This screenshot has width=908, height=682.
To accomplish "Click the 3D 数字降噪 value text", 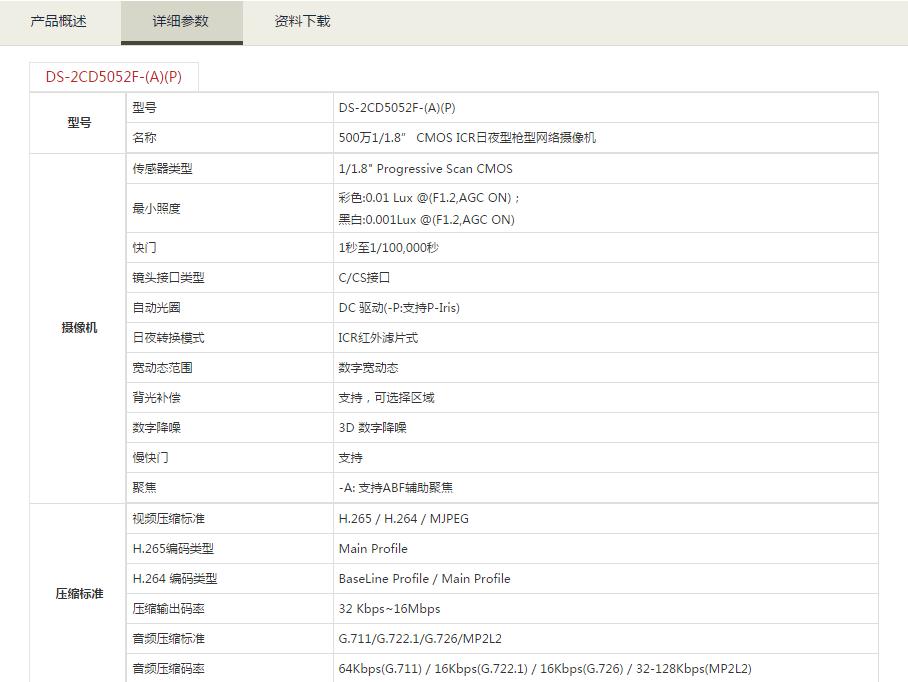I will tap(372, 428).
